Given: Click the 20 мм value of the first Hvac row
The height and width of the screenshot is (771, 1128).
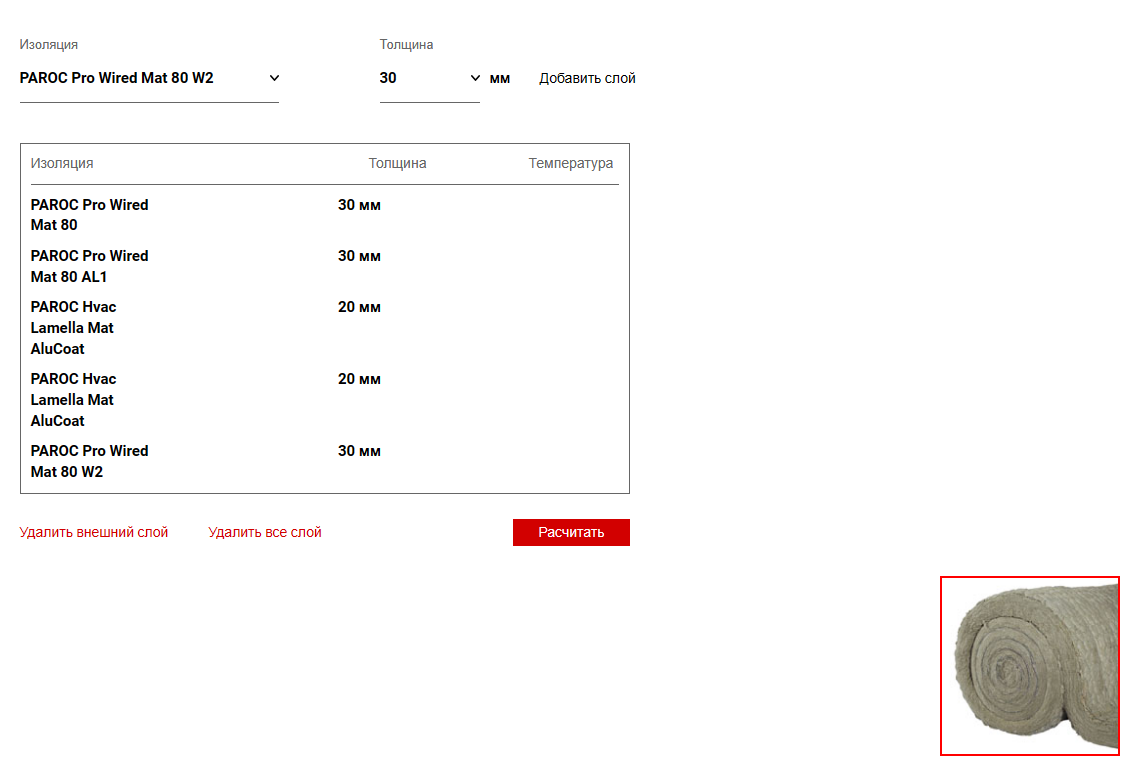Looking at the screenshot, I should (x=359, y=307).
